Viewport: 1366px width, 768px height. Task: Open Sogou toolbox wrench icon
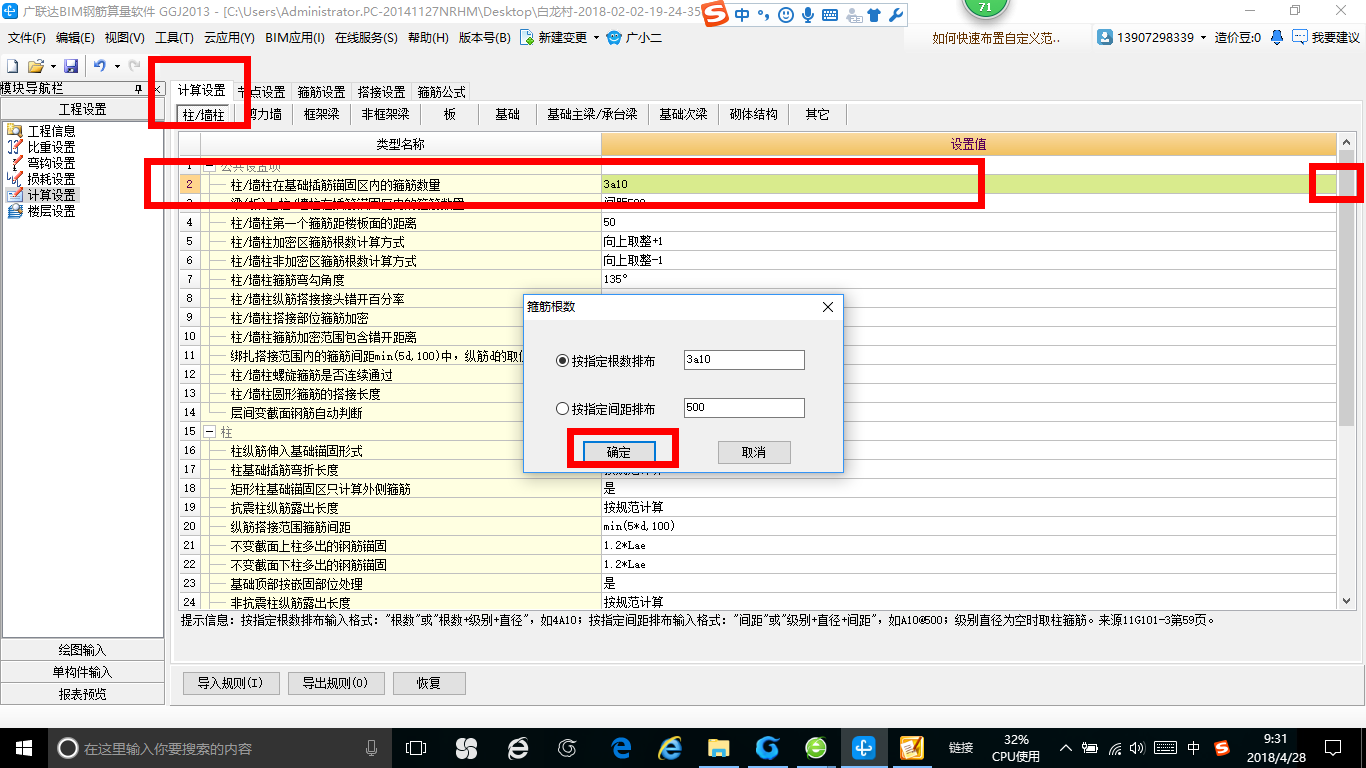895,15
